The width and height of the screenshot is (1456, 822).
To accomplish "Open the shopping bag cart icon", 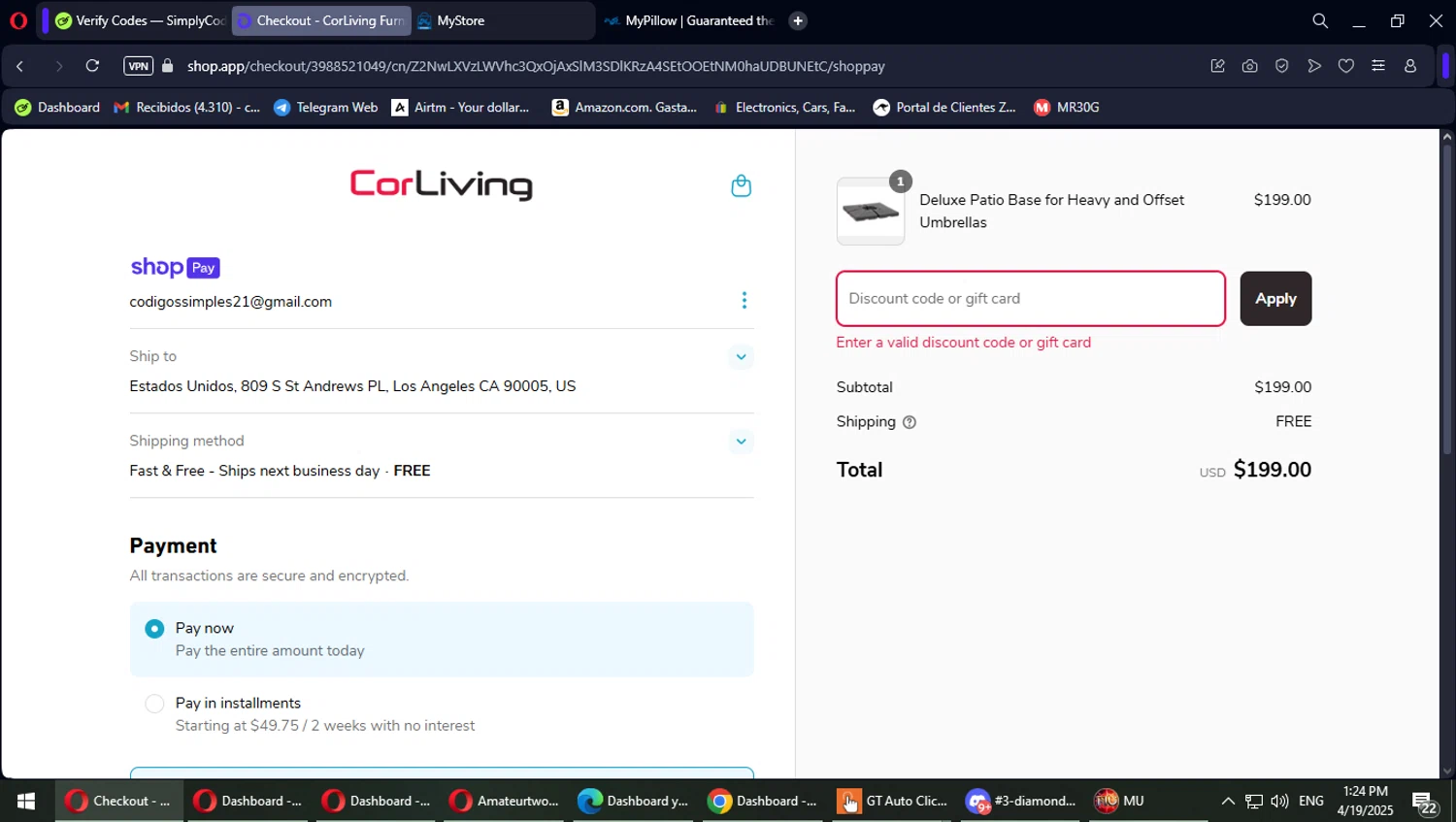I will [x=741, y=185].
